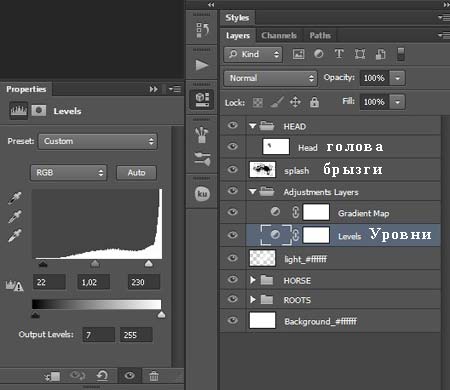
Task: Collapse the HEAD group
Action: pyautogui.click(x=253, y=126)
